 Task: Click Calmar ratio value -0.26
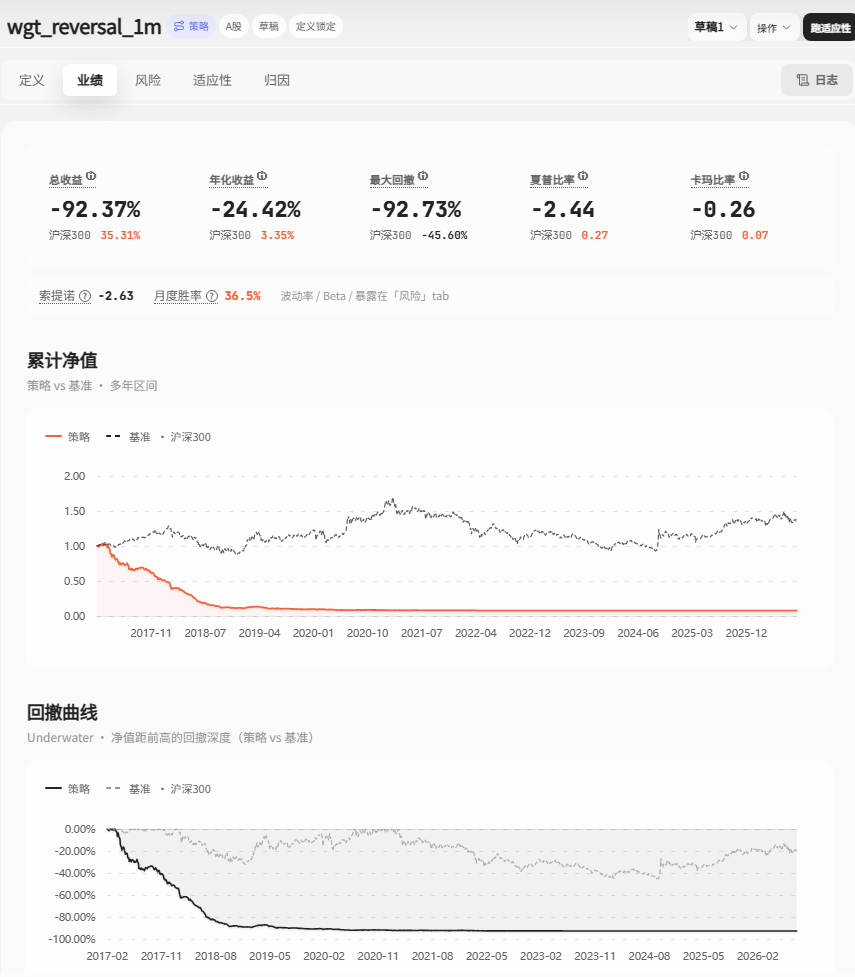(724, 209)
